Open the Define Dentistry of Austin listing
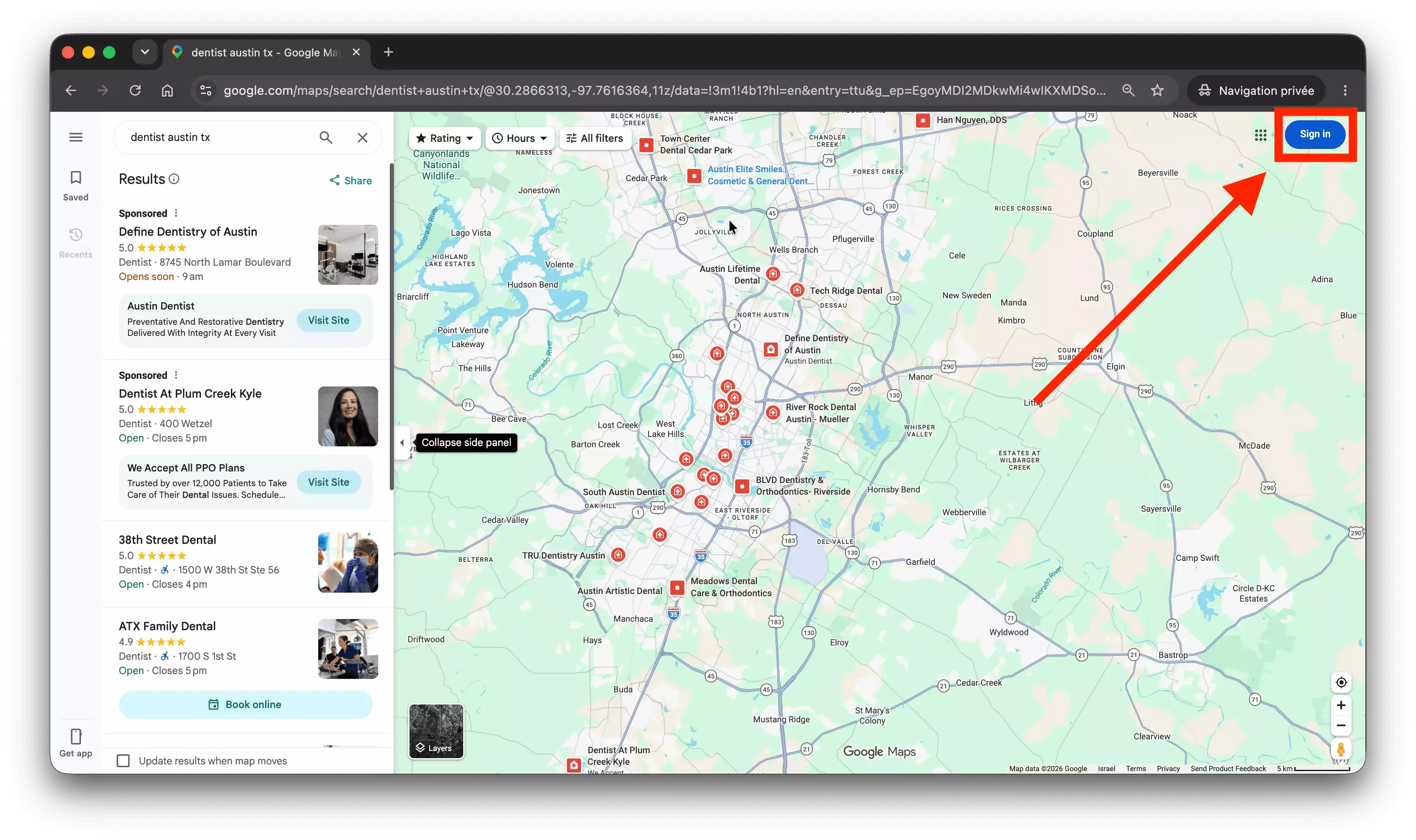The height and width of the screenshot is (840, 1416). (x=188, y=232)
